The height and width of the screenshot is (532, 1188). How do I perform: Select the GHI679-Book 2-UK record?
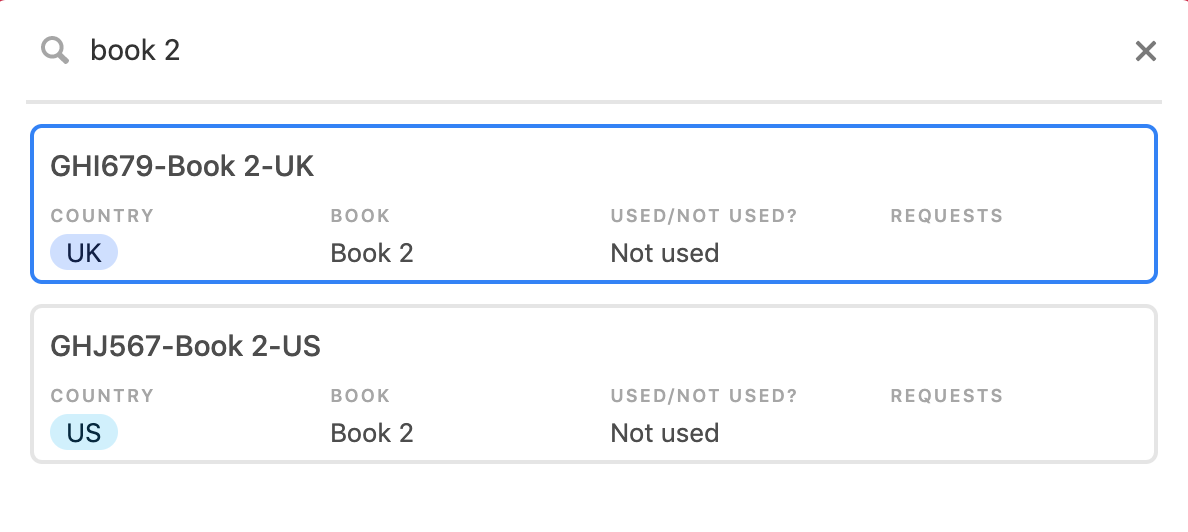click(594, 204)
